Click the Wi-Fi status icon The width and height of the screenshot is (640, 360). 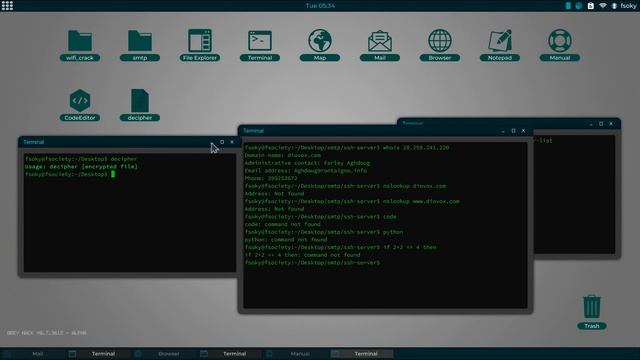click(602, 6)
